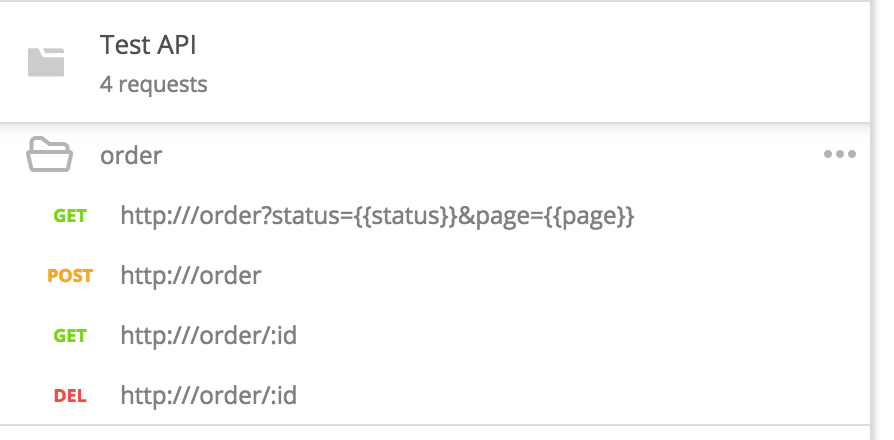
Task: Open the POST http:///order request
Action: [x=191, y=276]
